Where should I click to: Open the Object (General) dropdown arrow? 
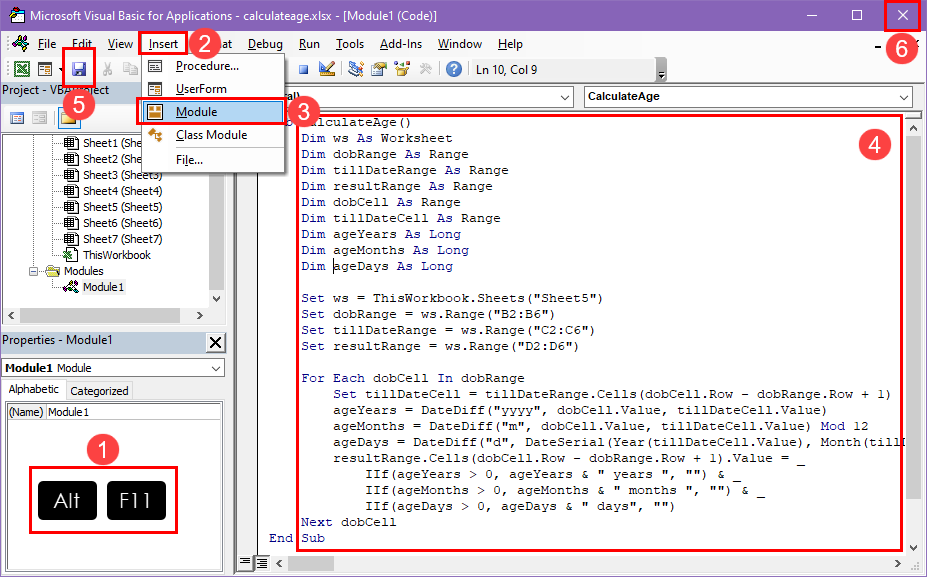[x=565, y=96]
